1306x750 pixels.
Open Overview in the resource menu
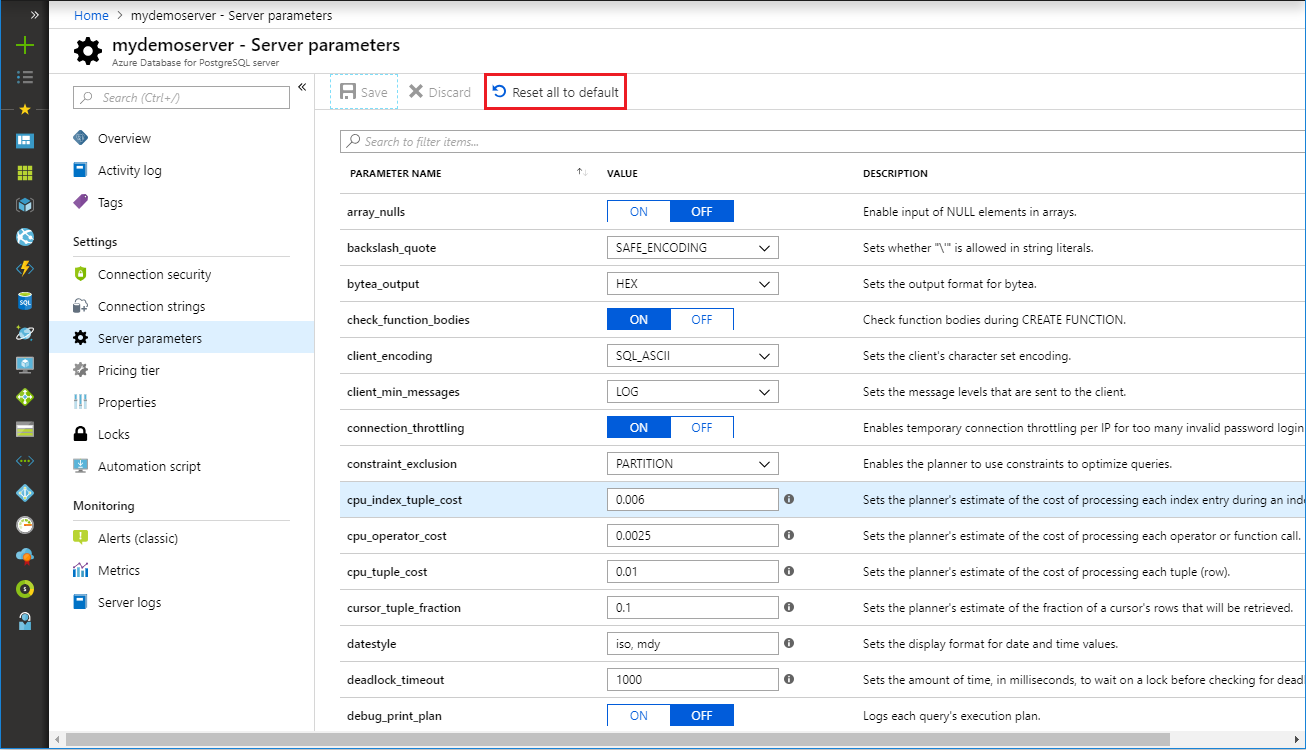point(124,138)
